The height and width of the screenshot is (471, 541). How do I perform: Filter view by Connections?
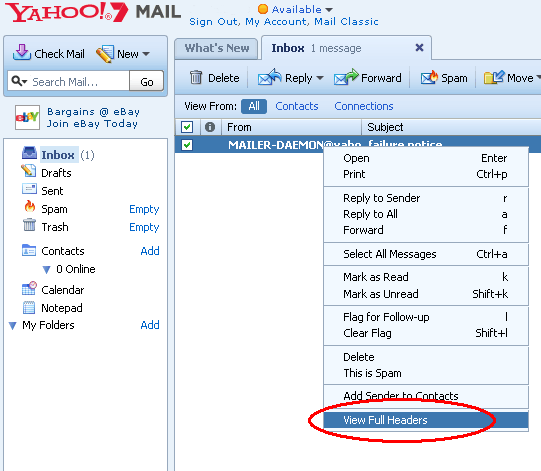tap(364, 106)
